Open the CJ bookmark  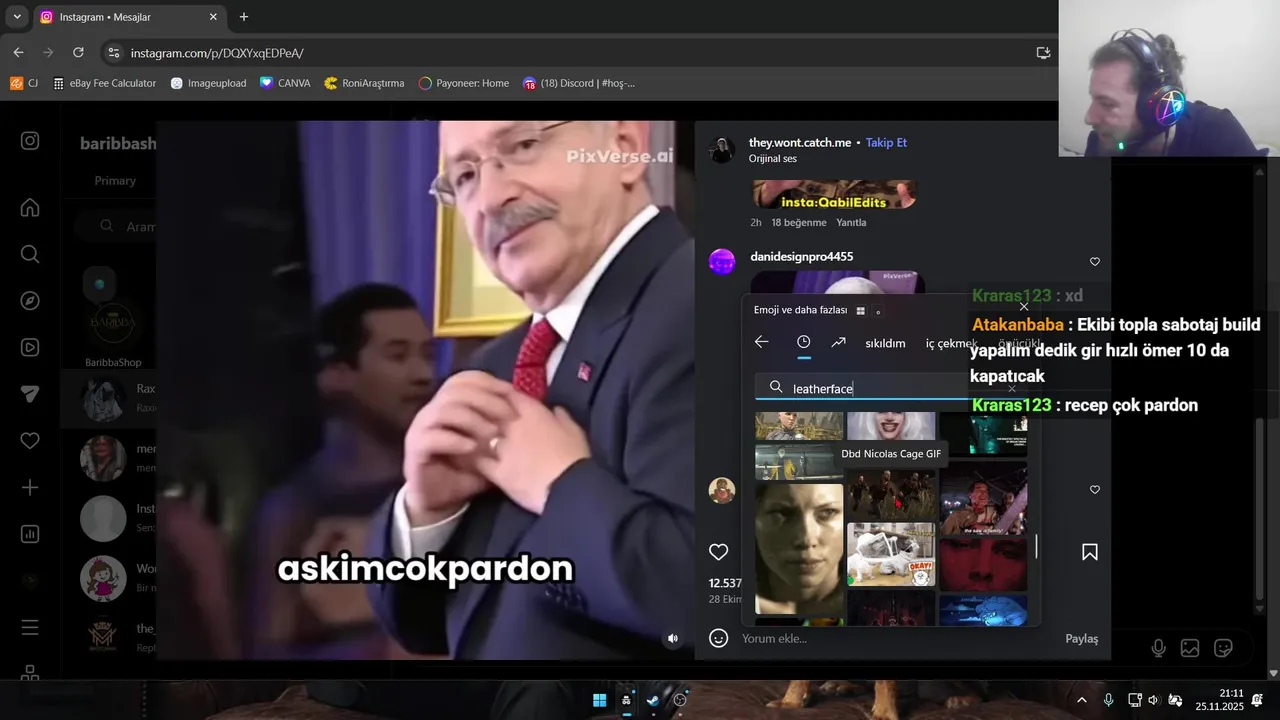pos(24,83)
